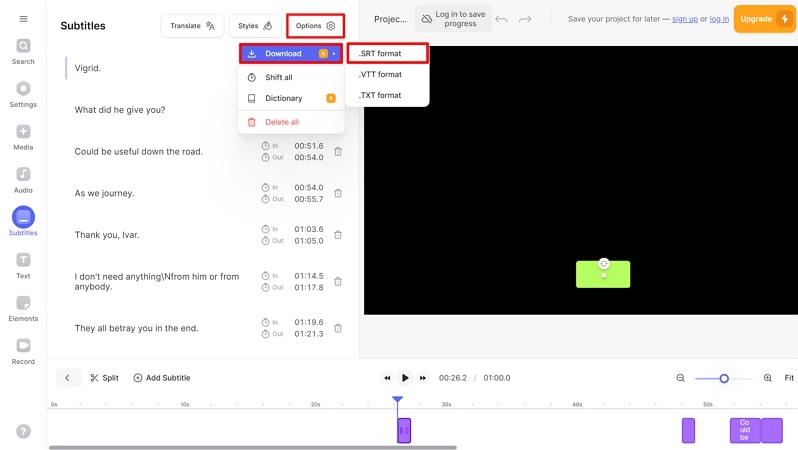Delete the 'As we journey' subtitle
798x450 pixels.
click(x=338, y=193)
